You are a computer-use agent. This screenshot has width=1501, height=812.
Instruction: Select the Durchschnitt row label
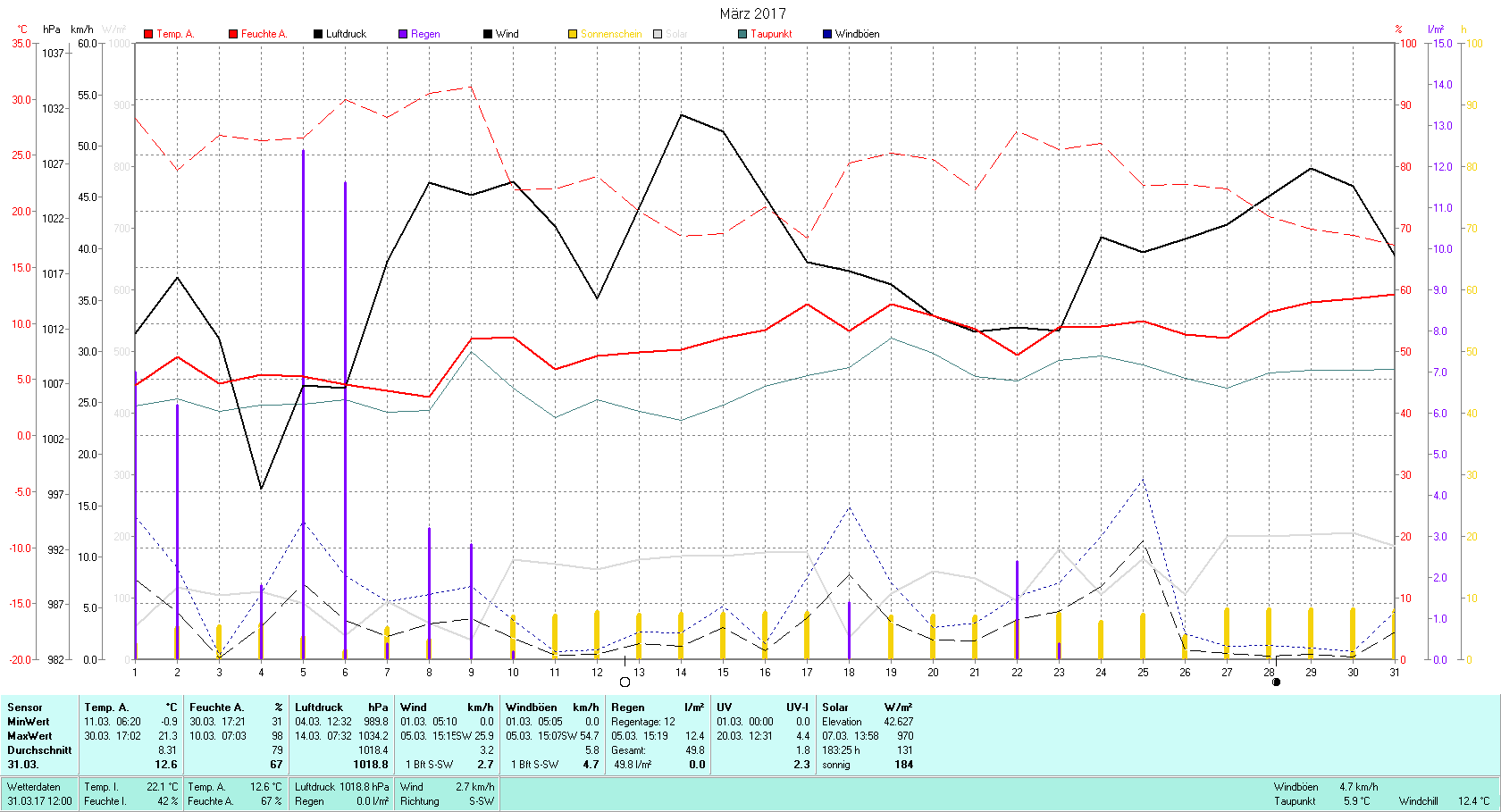39,750
